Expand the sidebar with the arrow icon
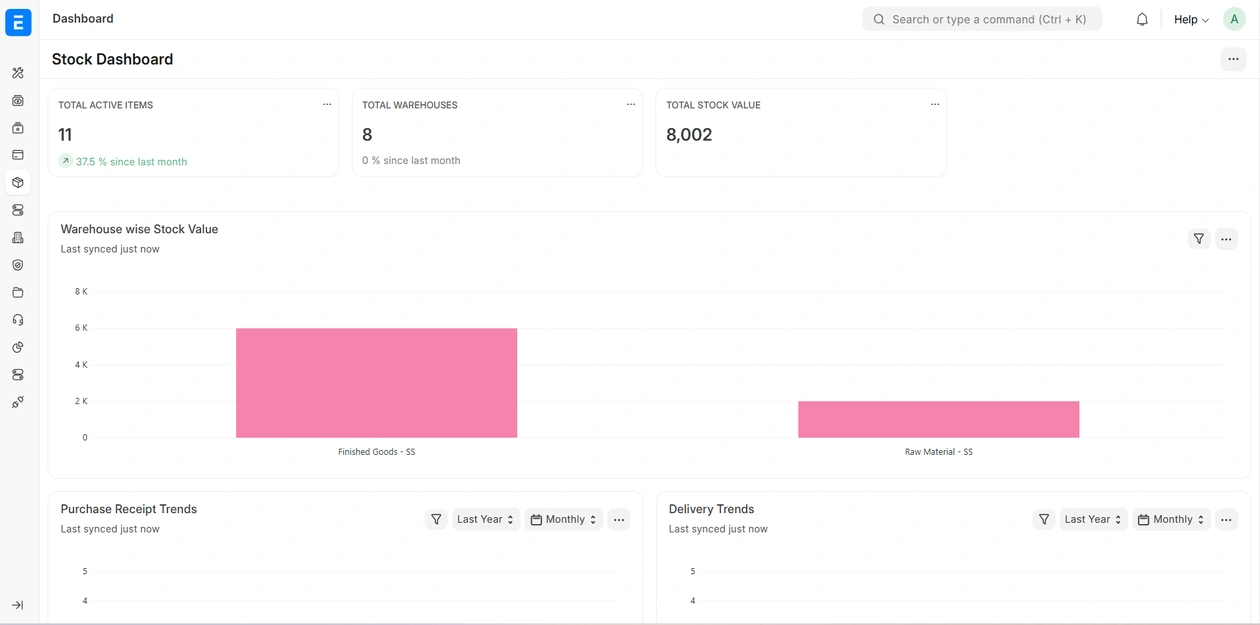Viewport: 1260px width, 625px height. pos(18,605)
